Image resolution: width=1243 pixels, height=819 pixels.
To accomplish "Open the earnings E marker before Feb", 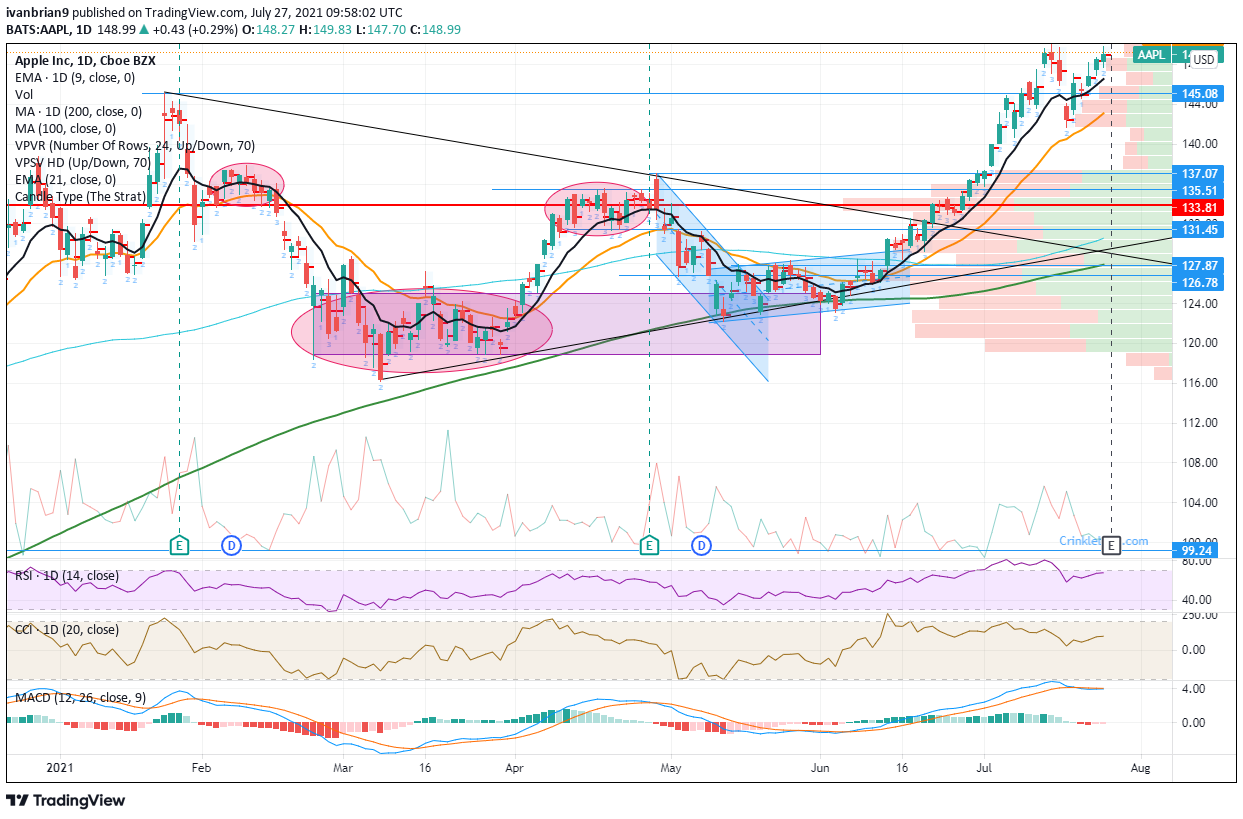I will point(179,545).
